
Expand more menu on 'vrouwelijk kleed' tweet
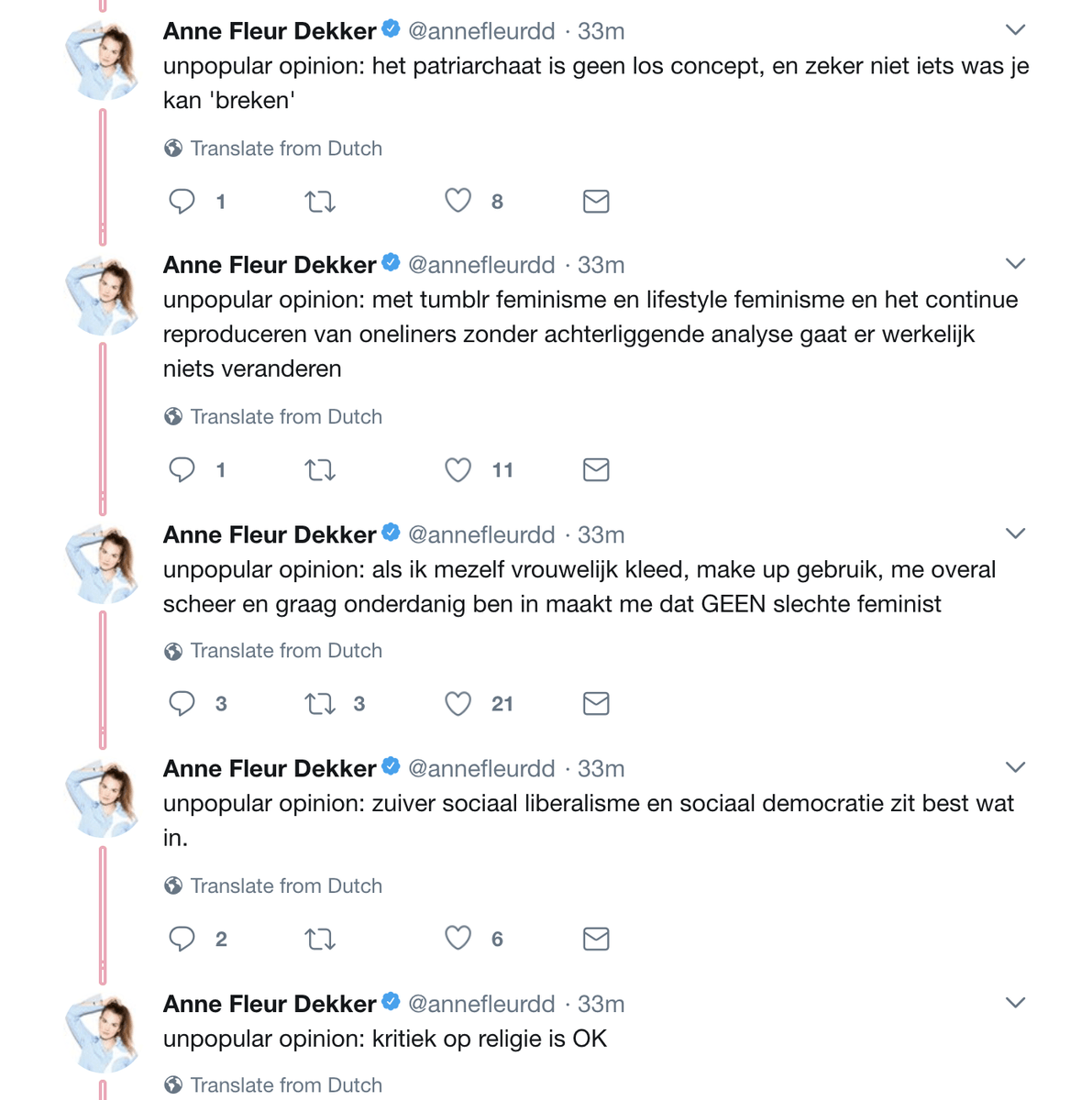[1015, 533]
